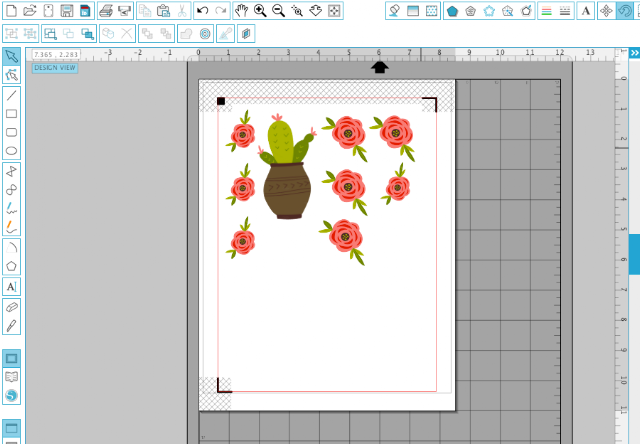Choose the Draw Smooth Freehand tool
The image size is (640, 444).
tap(11, 226)
